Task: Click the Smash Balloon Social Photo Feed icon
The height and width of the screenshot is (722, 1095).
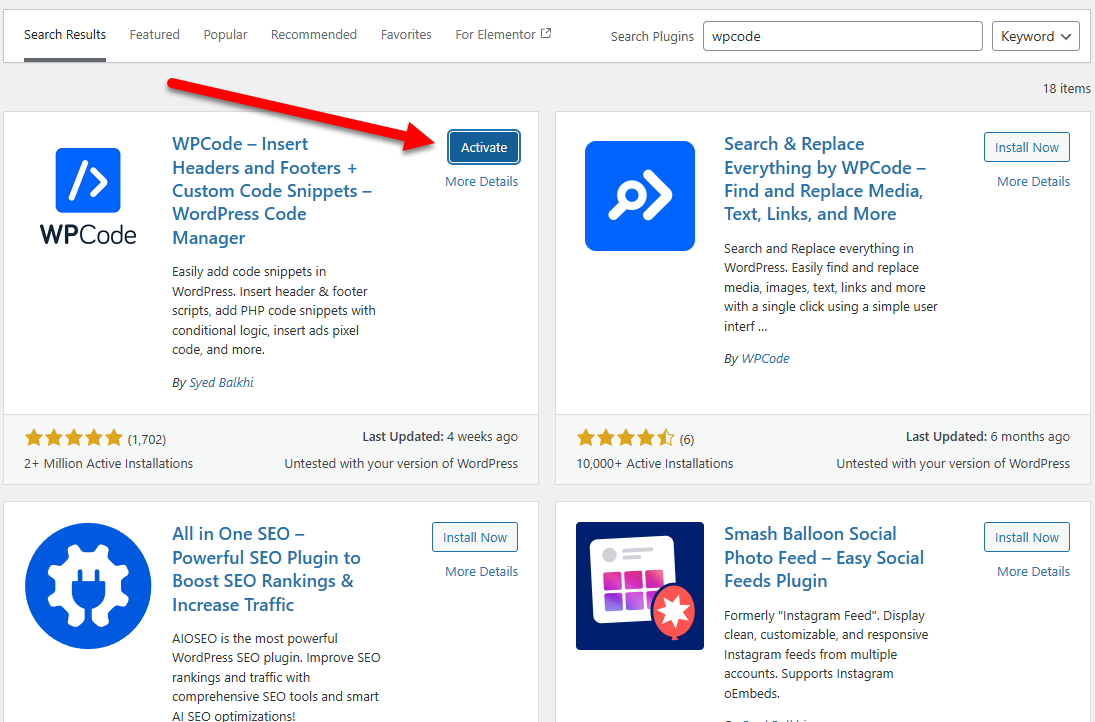Action: [640, 586]
